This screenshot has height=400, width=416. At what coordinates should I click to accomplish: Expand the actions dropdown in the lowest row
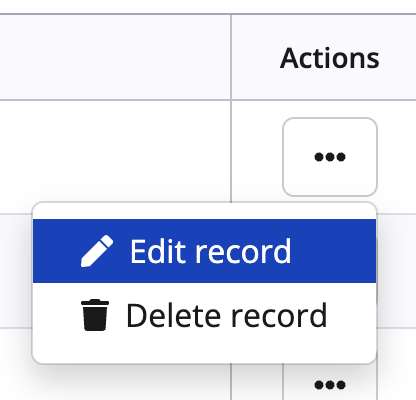pyautogui.click(x=330, y=385)
